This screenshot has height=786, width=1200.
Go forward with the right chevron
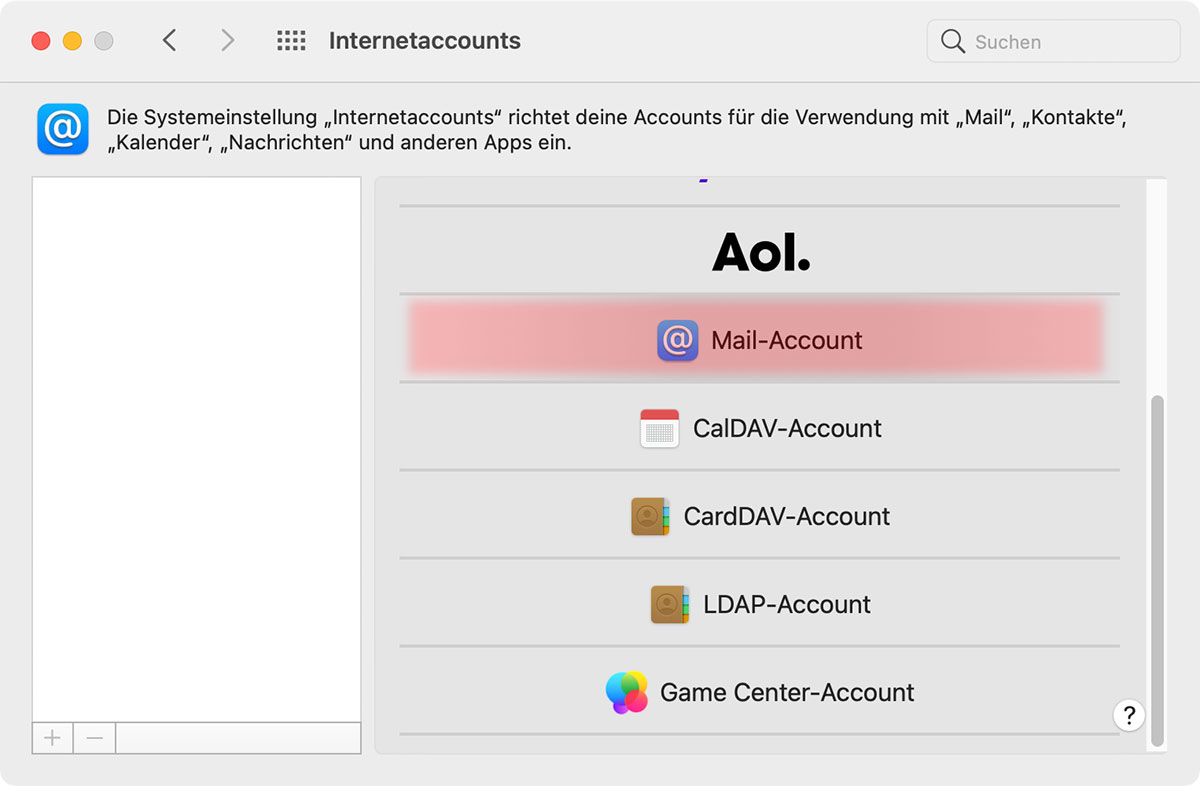[228, 40]
